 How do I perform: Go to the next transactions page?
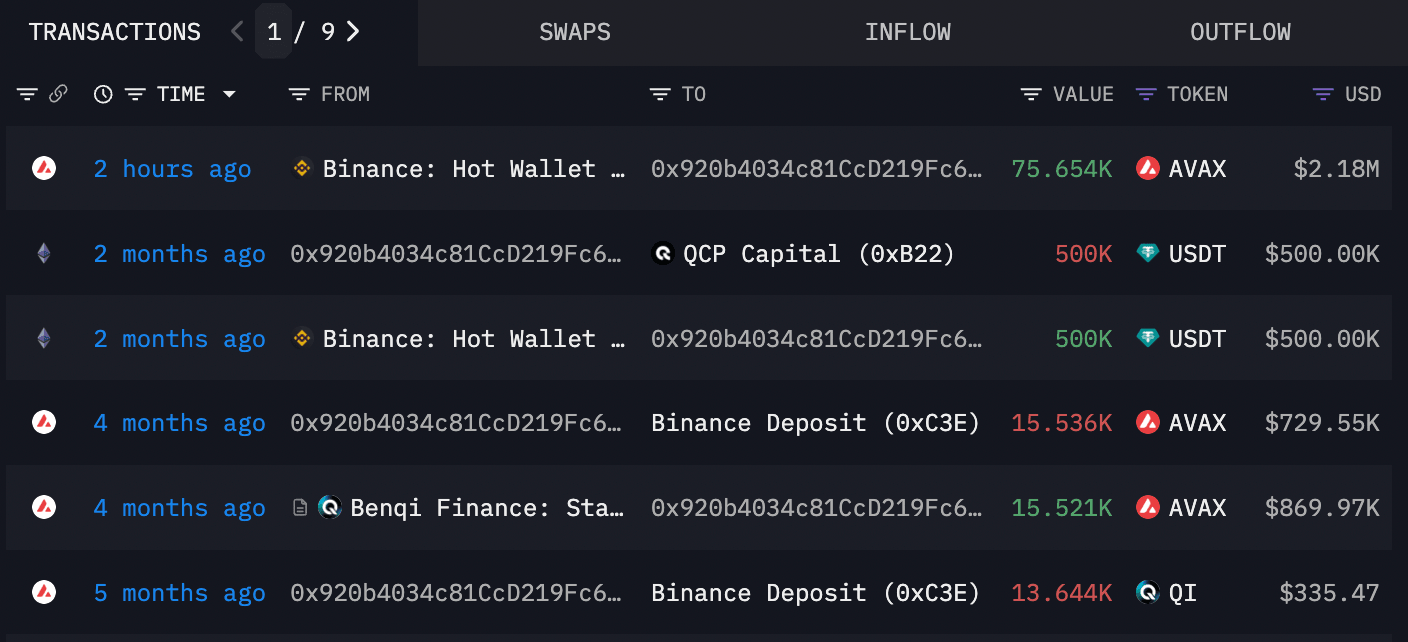353,32
